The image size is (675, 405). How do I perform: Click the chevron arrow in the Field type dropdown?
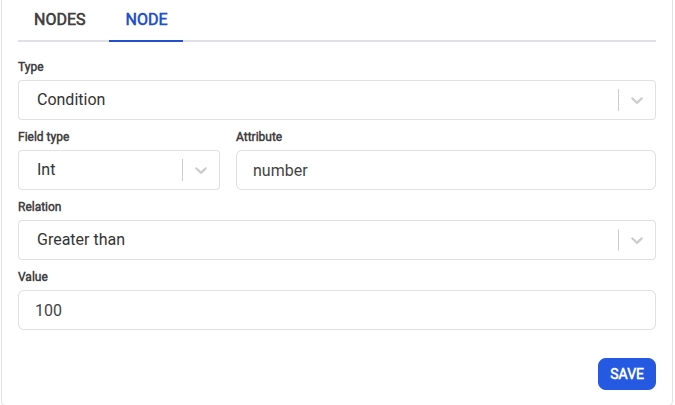(201, 170)
